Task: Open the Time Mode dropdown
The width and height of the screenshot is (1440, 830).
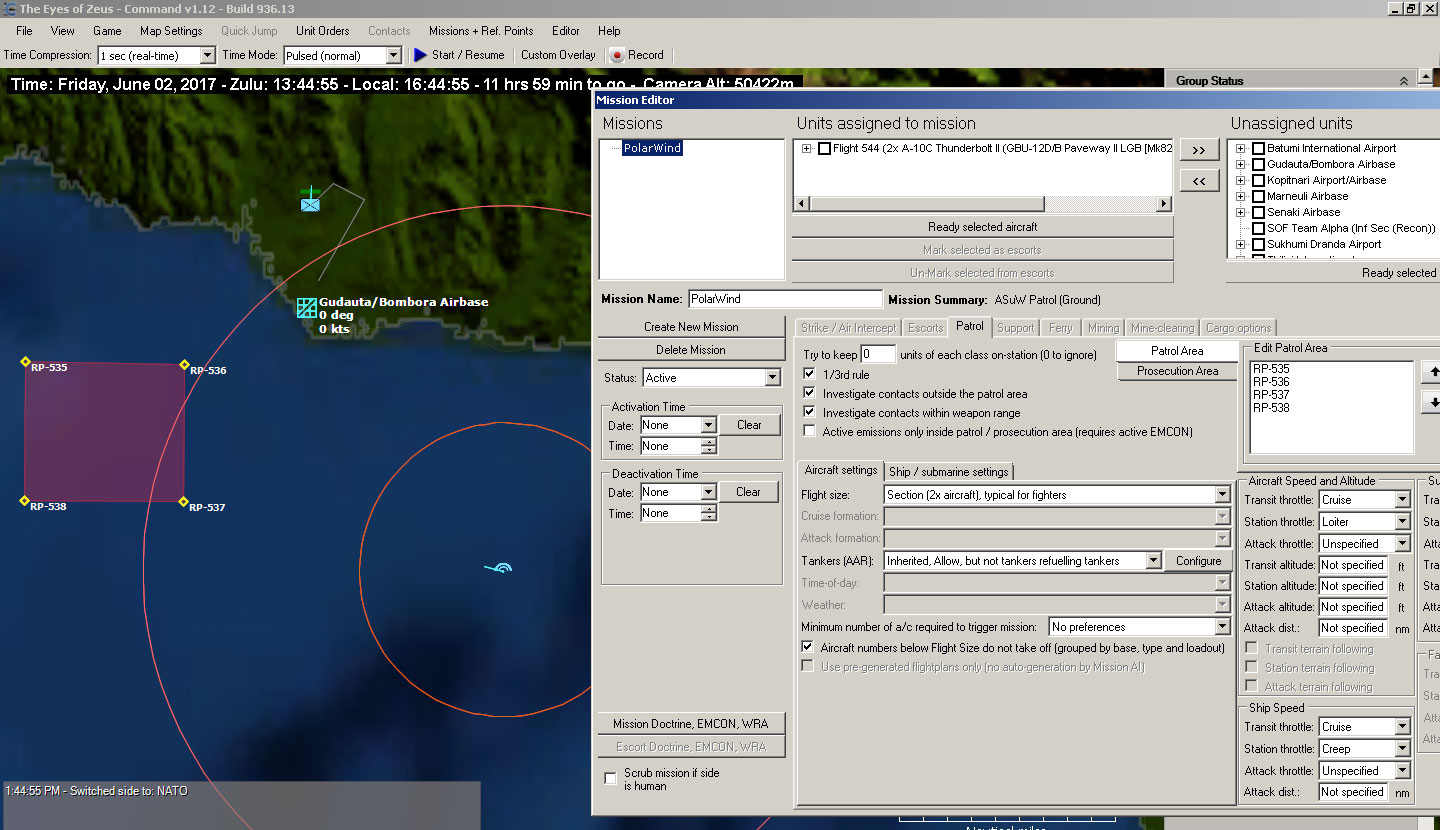Action: click(393, 56)
